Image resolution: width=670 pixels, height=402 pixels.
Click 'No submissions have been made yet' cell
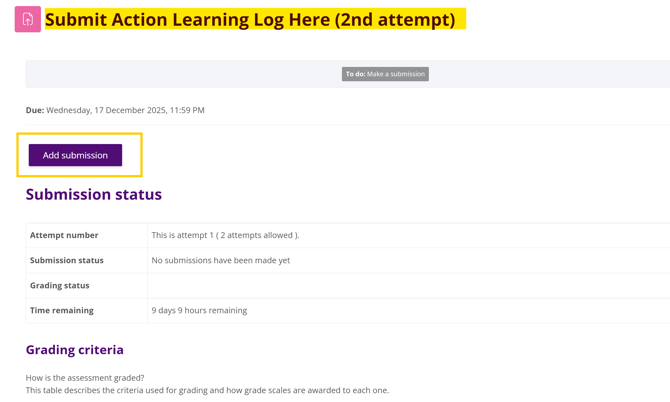click(220, 260)
